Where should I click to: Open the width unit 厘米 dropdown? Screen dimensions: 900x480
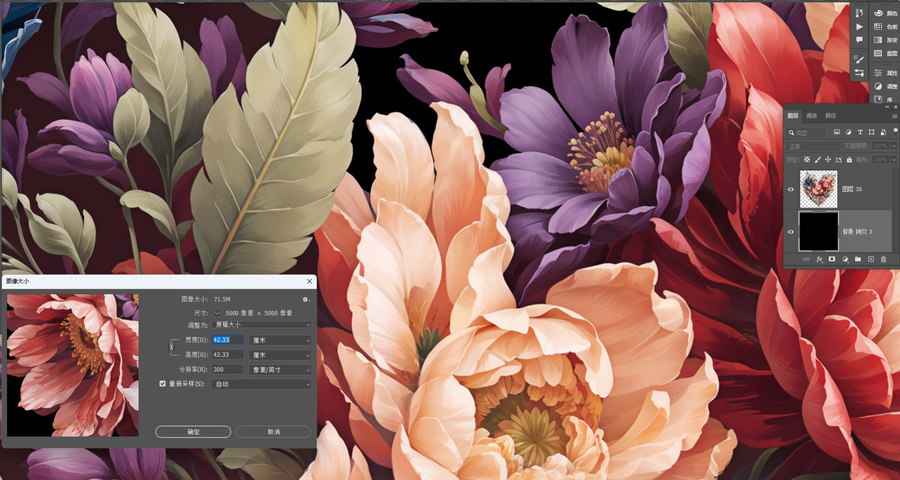coord(280,340)
